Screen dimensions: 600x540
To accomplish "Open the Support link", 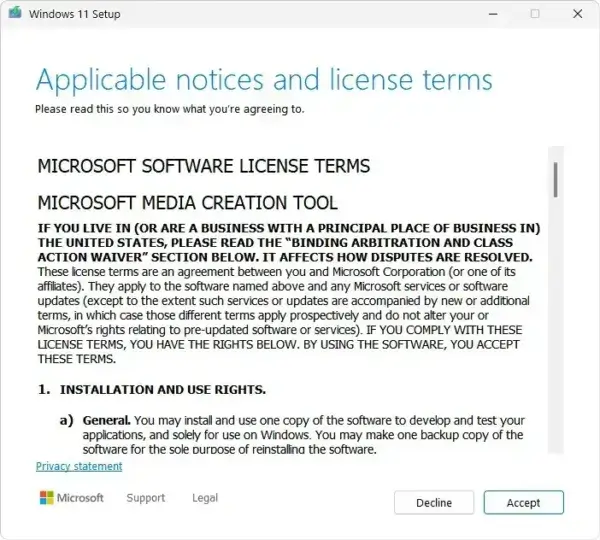I will point(146,498).
